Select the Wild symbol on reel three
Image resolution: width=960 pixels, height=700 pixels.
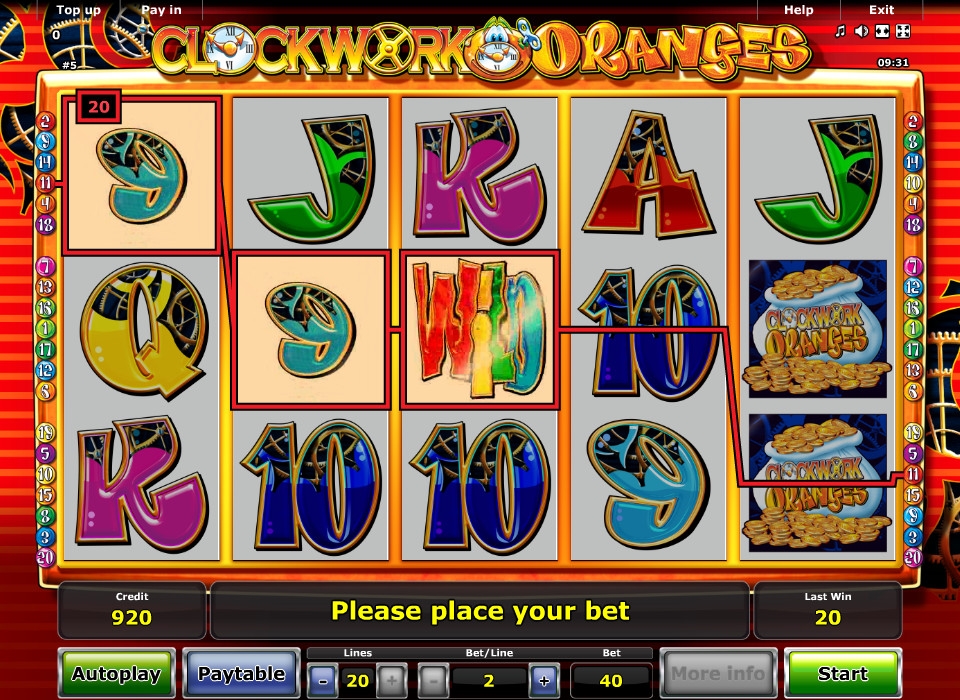coord(479,329)
